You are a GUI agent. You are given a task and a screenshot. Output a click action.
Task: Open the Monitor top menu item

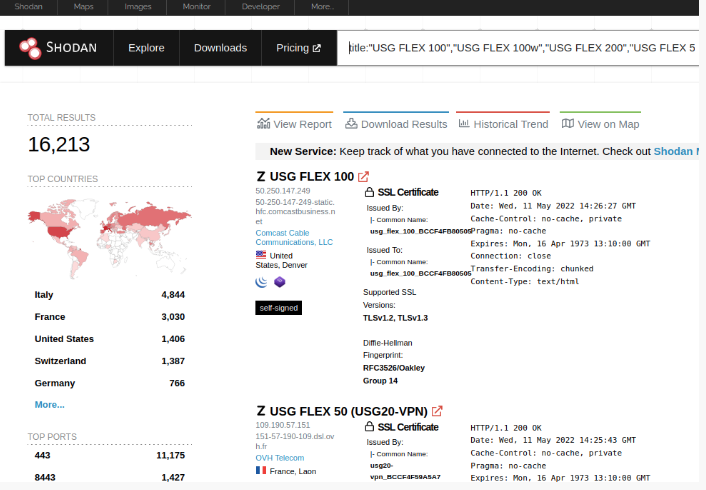point(196,6)
